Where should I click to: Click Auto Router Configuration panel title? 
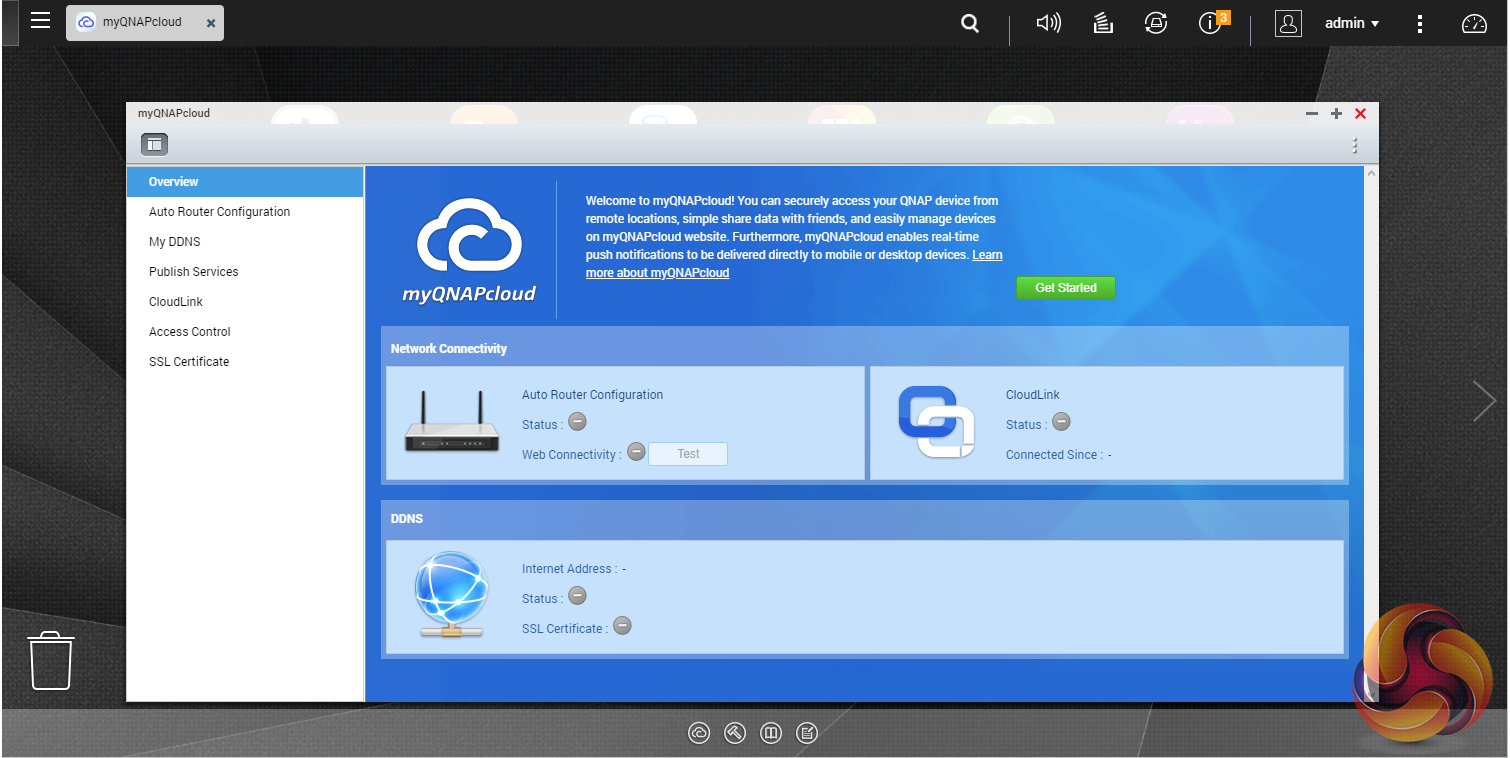click(x=592, y=395)
